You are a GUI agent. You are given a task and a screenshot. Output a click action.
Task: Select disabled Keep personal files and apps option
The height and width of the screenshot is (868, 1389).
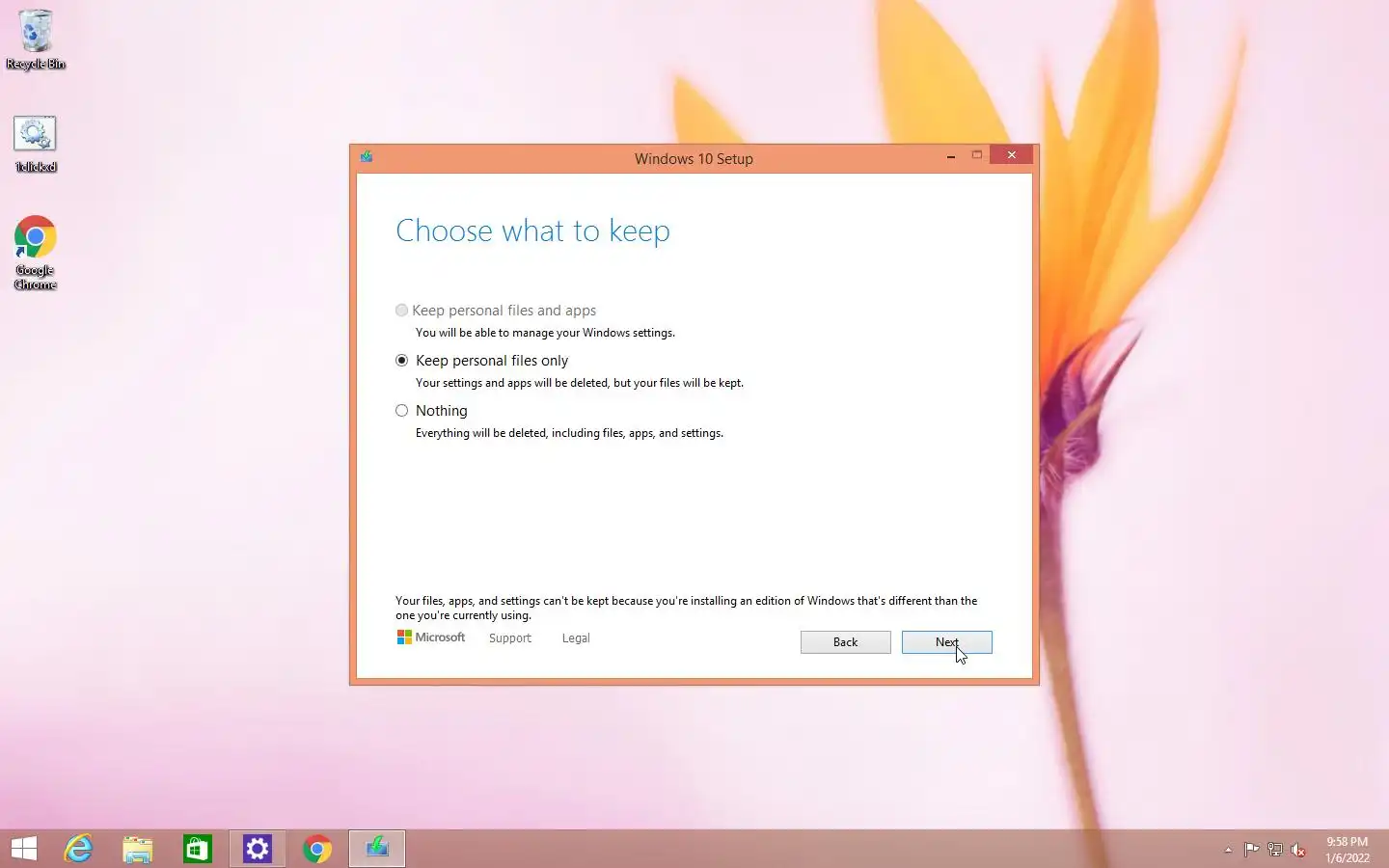click(402, 311)
